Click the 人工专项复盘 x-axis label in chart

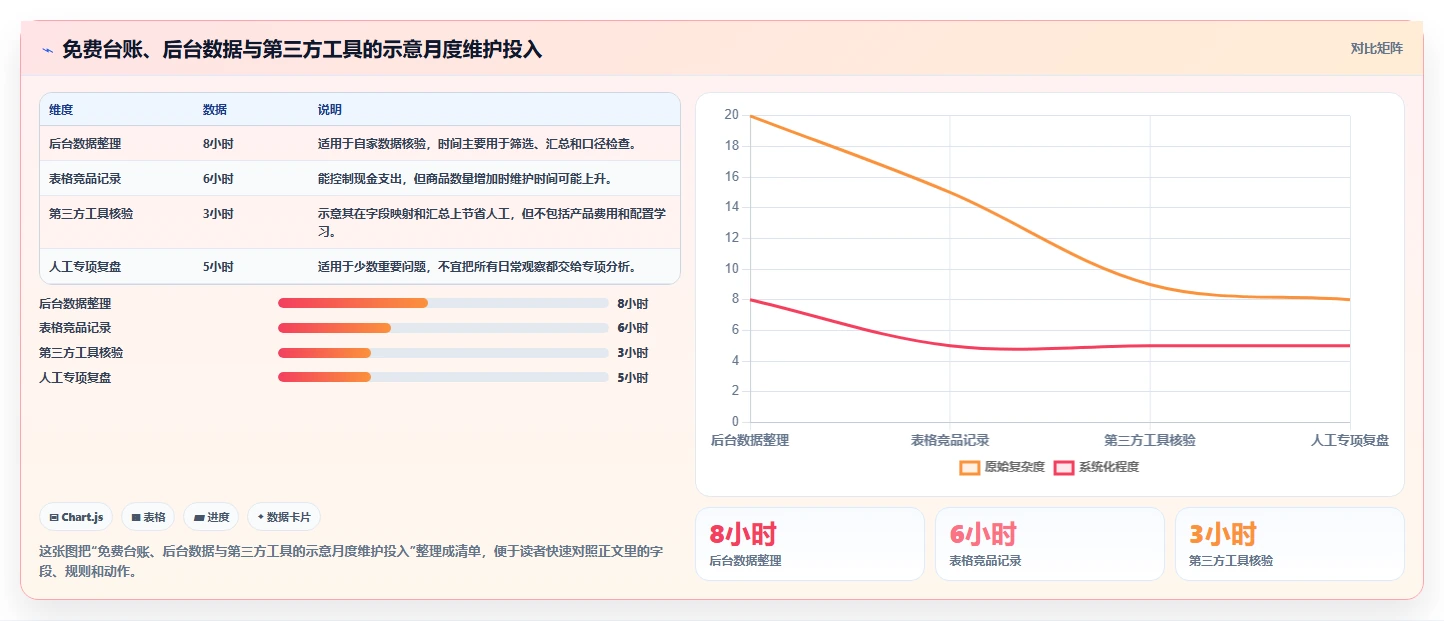coord(1350,440)
